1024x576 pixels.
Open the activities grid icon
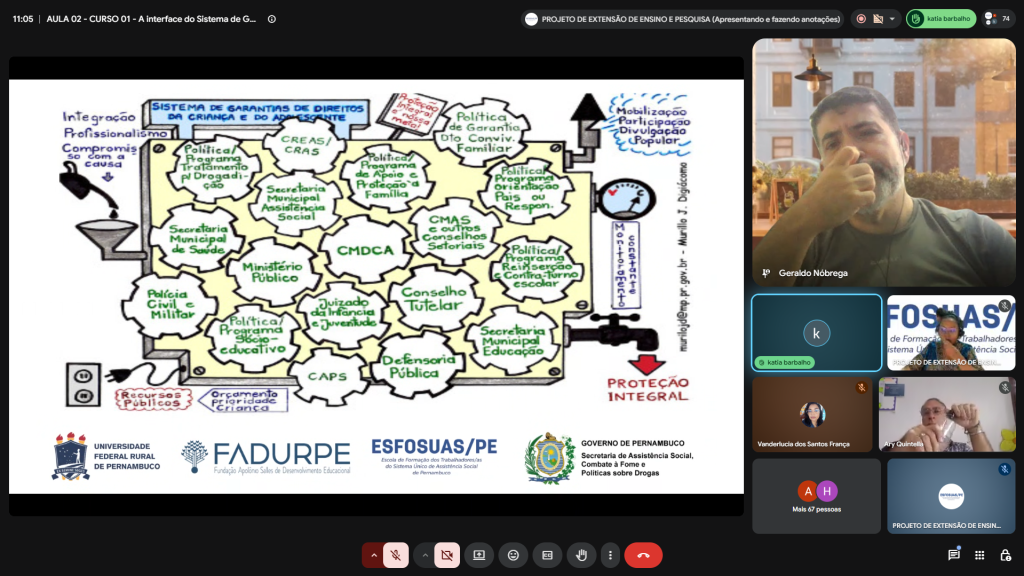tap(980, 555)
